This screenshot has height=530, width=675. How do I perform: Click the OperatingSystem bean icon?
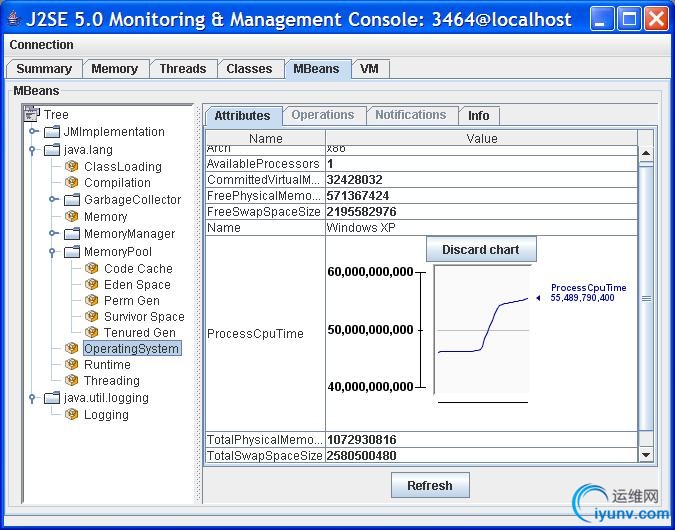pos(71,348)
